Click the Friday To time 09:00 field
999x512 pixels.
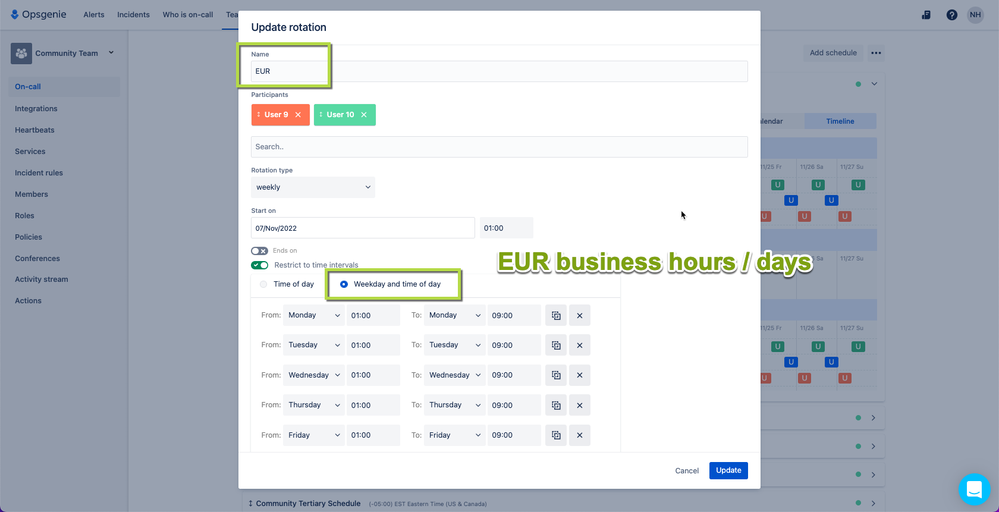point(514,435)
